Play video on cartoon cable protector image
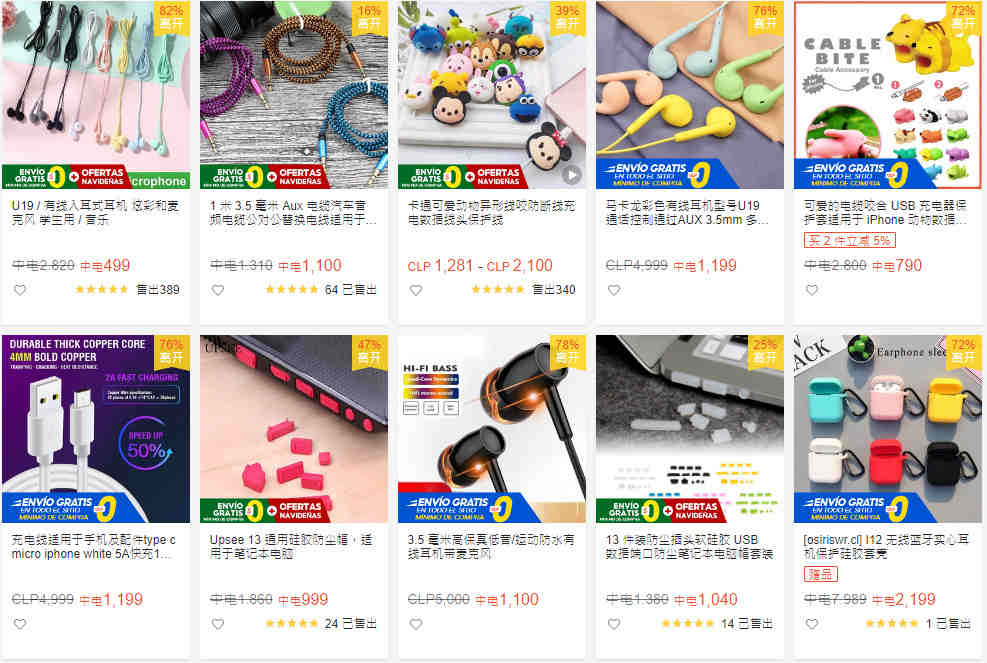This screenshot has height=663, width=987. tap(572, 175)
